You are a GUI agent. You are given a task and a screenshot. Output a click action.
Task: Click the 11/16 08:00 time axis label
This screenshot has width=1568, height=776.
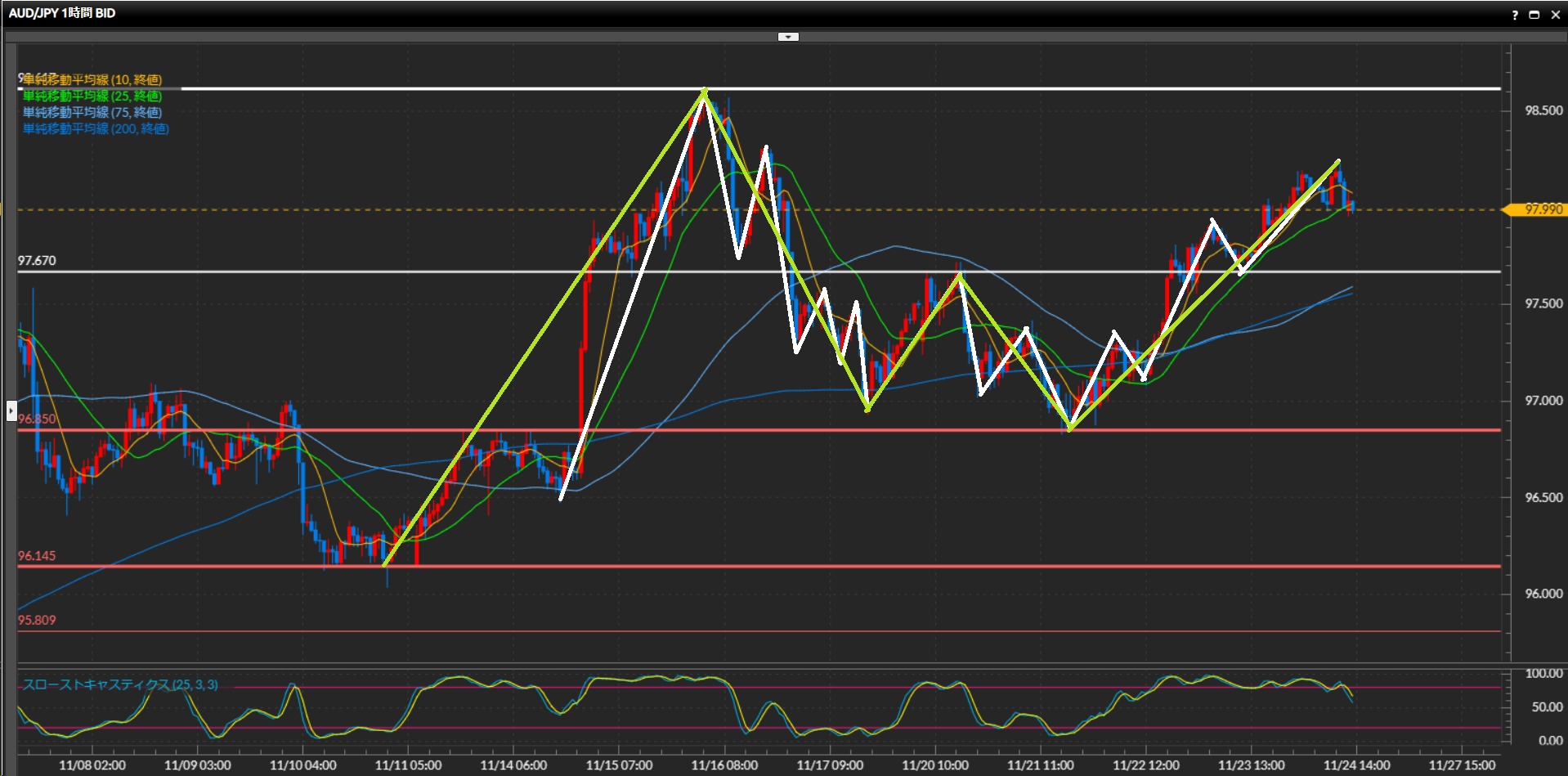[724, 765]
